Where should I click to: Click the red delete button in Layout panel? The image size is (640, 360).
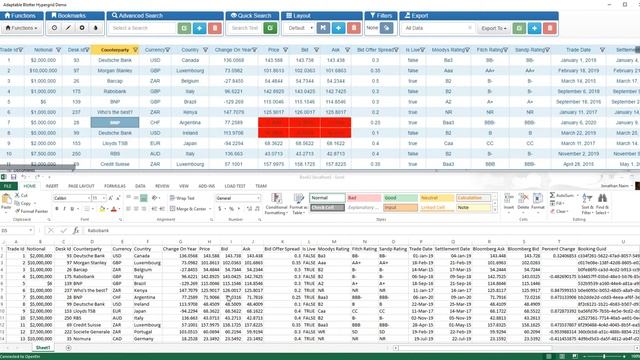[354, 28]
